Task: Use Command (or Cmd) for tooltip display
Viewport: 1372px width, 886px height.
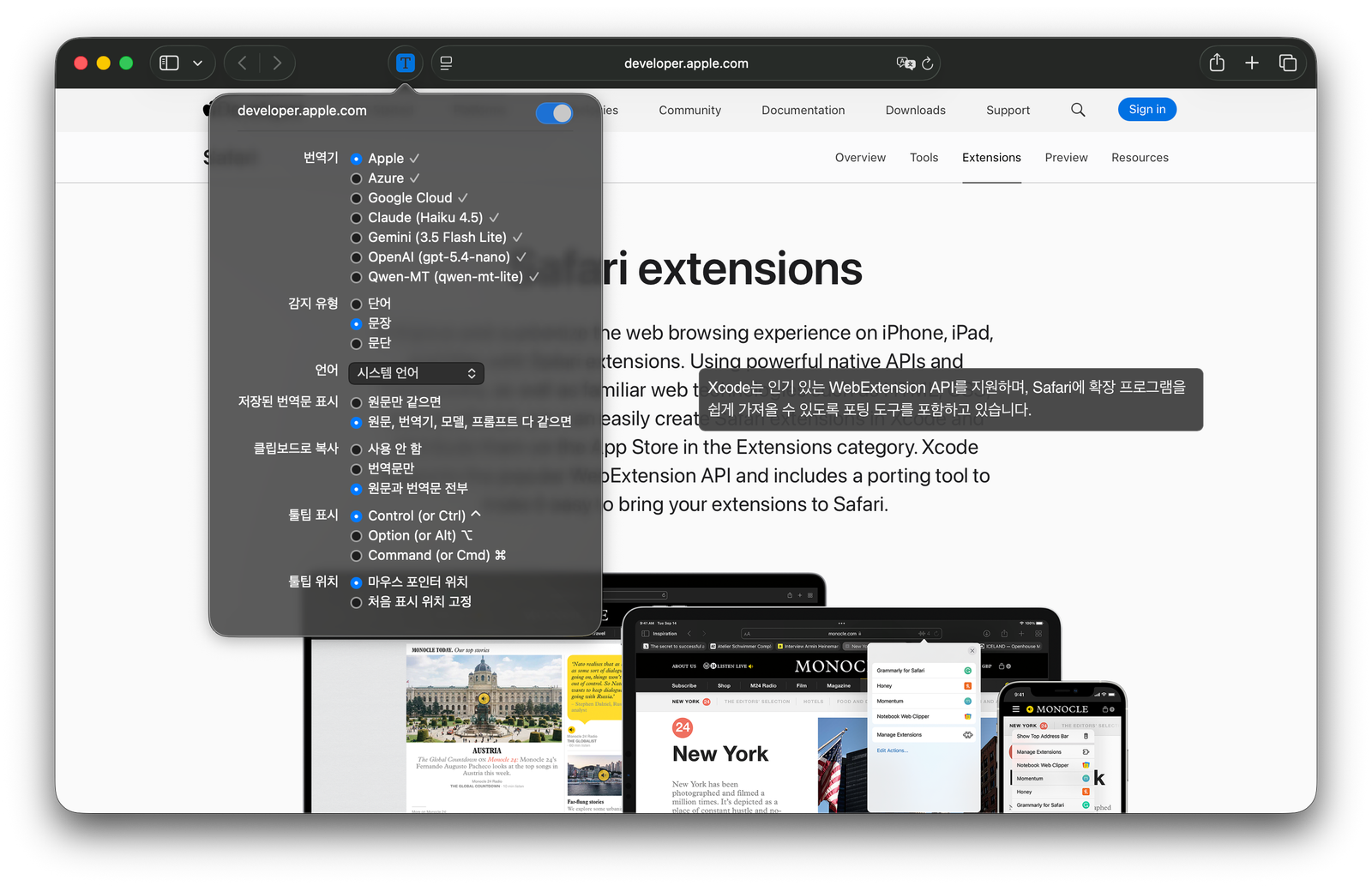Action: coord(429,555)
